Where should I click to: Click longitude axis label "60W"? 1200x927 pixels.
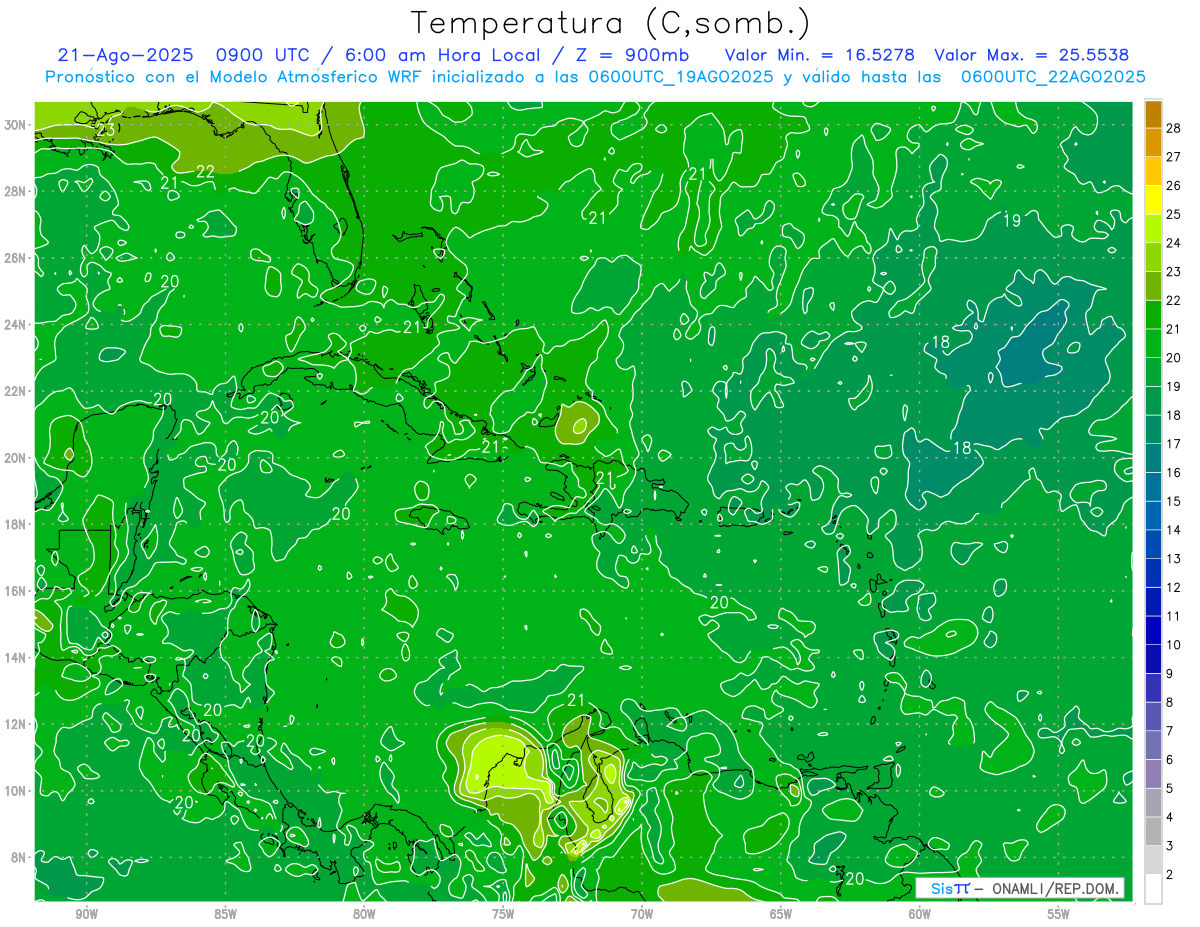tap(920, 914)
